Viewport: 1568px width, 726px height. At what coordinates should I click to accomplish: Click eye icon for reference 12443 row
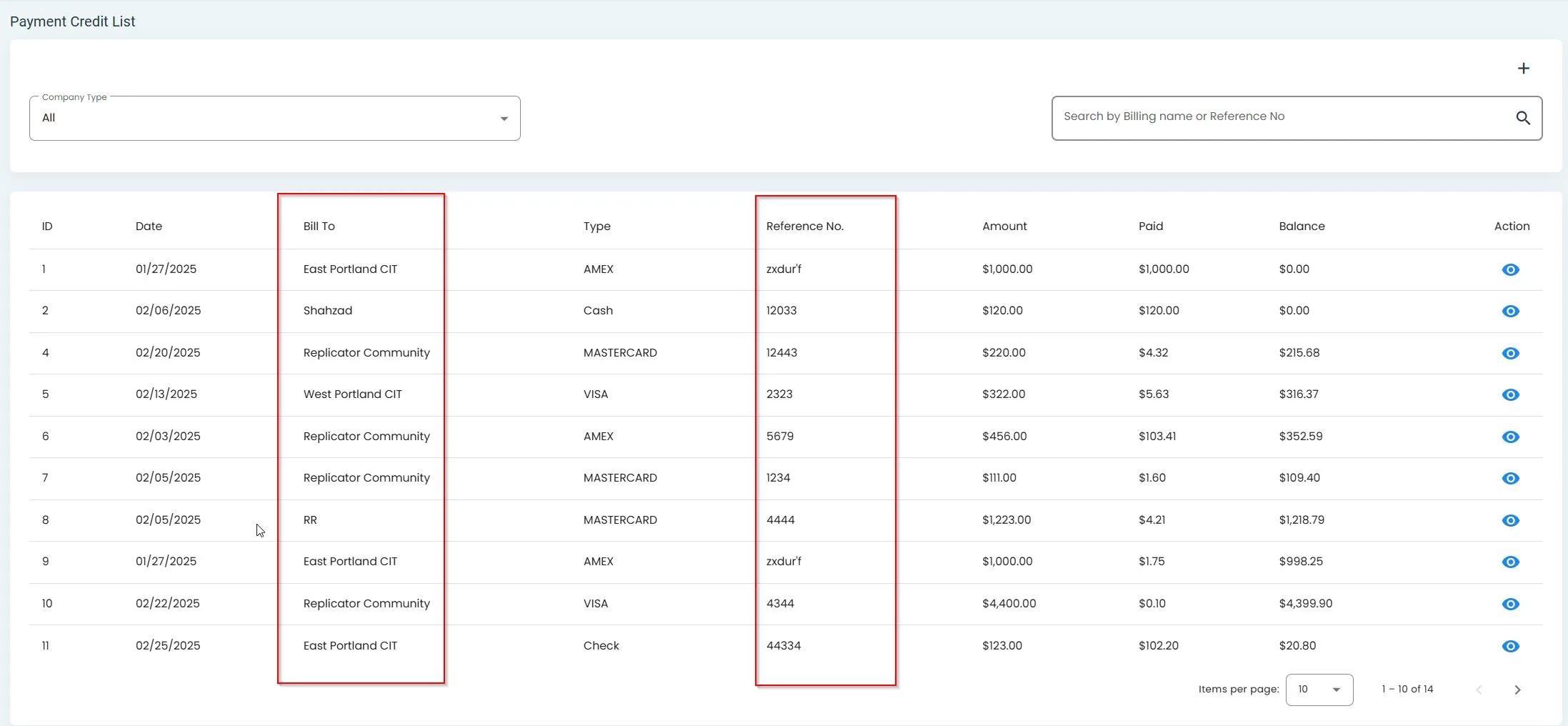click(x=1510, y=353)
